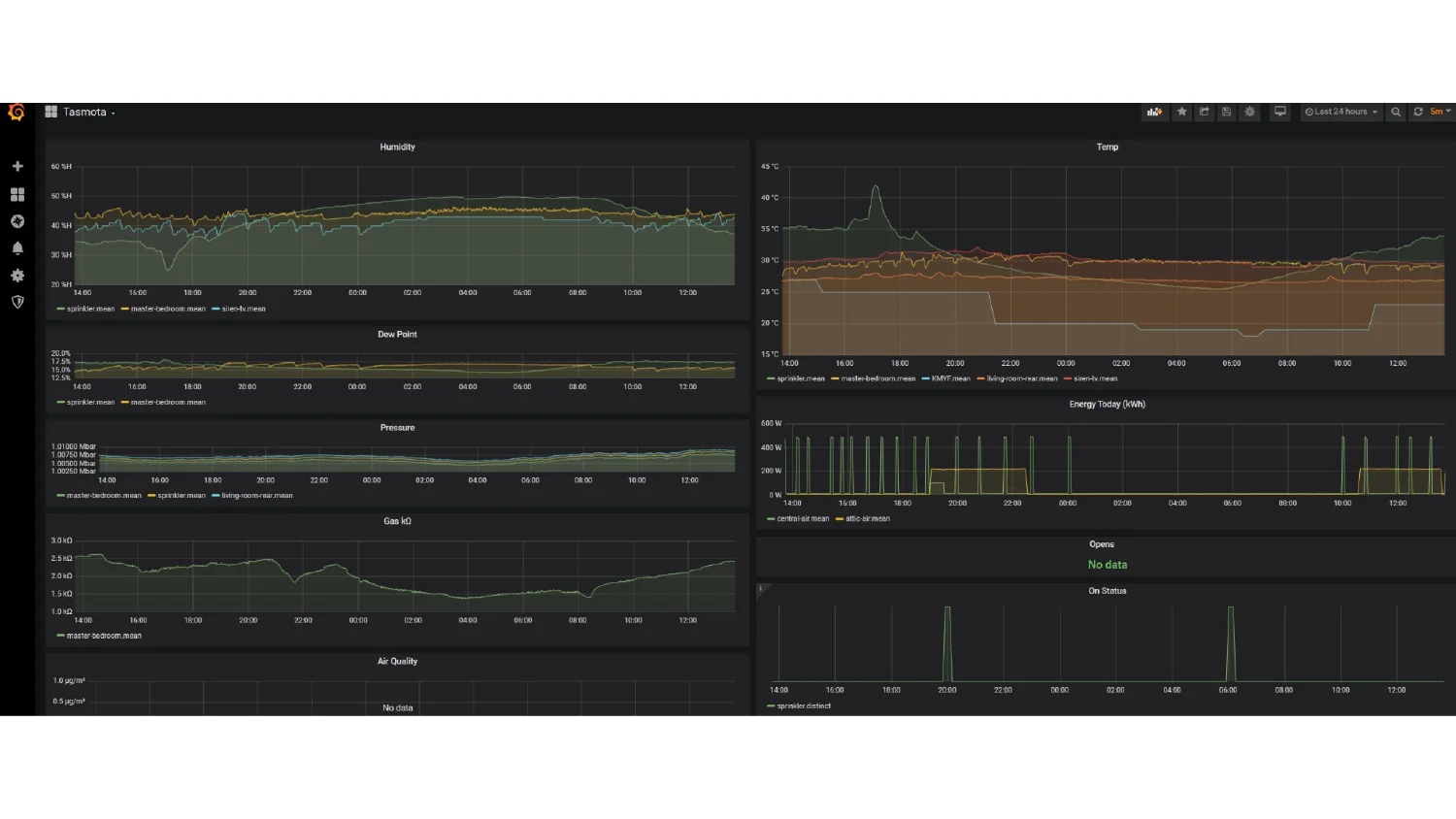
Task: Click the 20:00 spike in On Status graph
Action: tap(947, 644)
